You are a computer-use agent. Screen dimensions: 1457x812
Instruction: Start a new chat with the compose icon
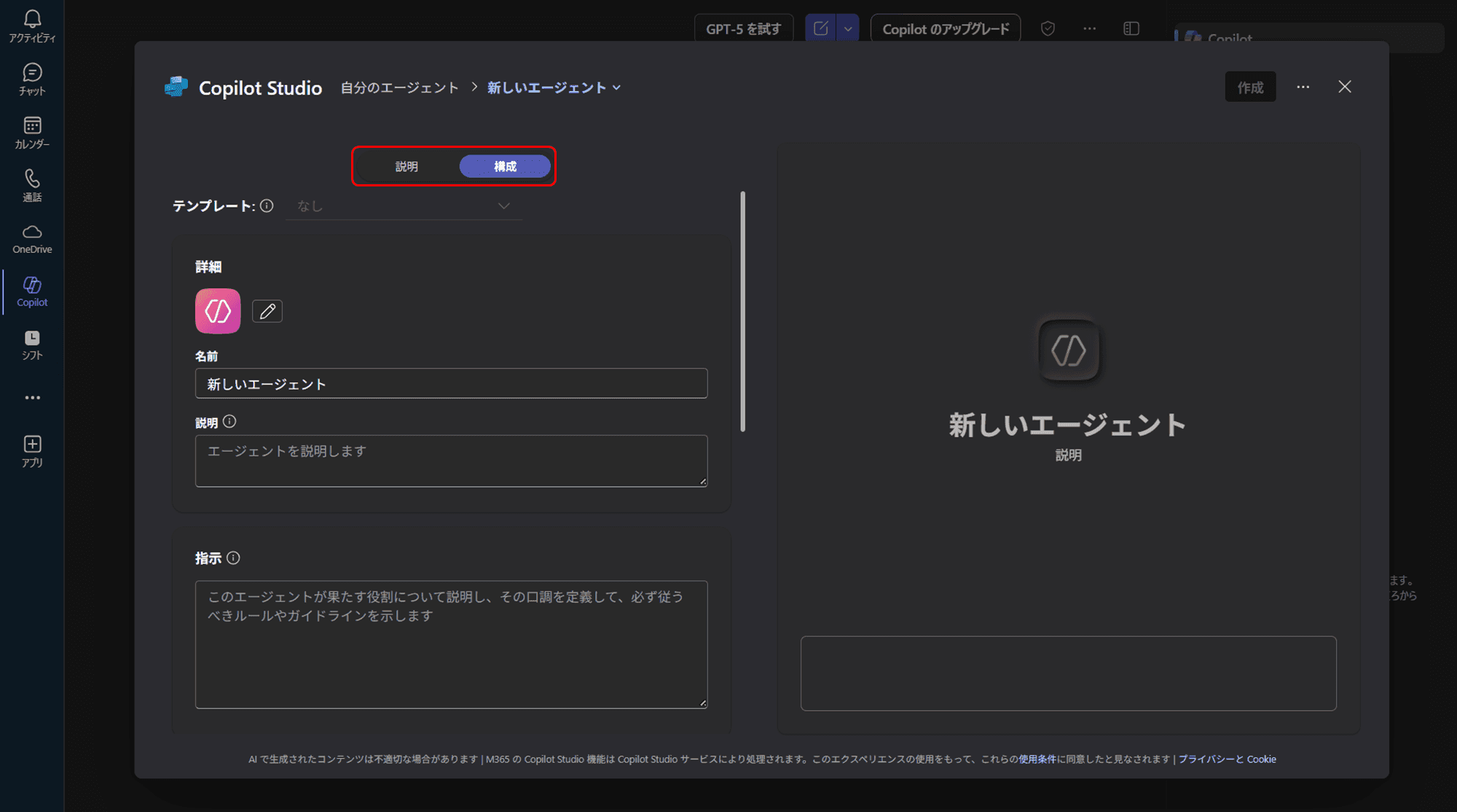[820, 28]
